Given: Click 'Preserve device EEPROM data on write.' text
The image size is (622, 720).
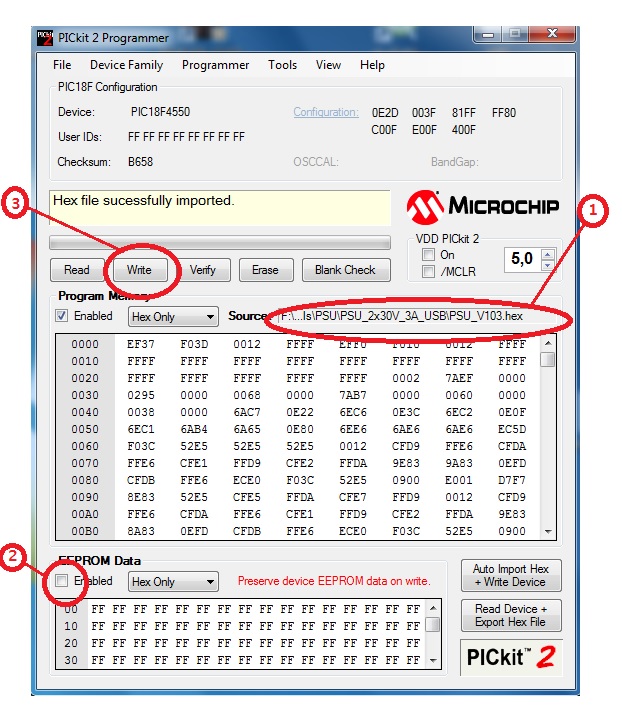Looking at the screenshot, I should pos(334,581).
